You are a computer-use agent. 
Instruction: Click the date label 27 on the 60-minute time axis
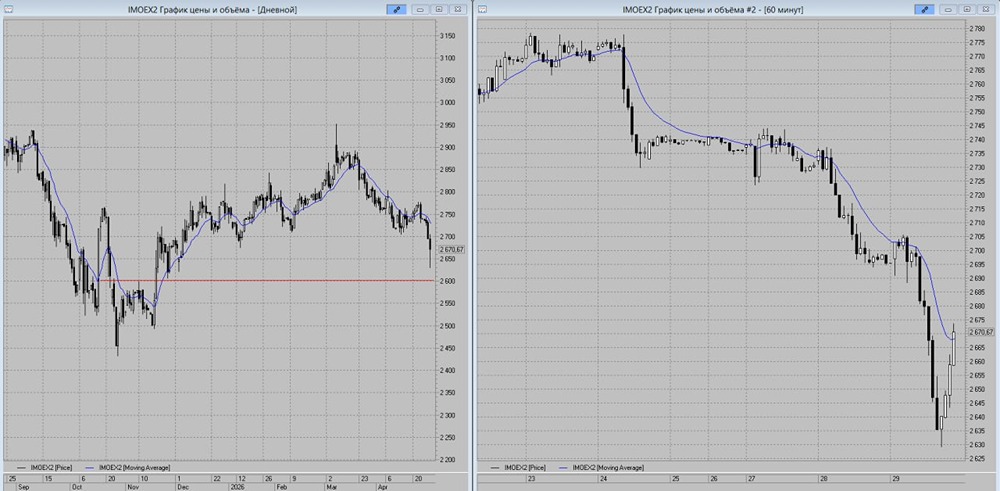click(752, 478)
